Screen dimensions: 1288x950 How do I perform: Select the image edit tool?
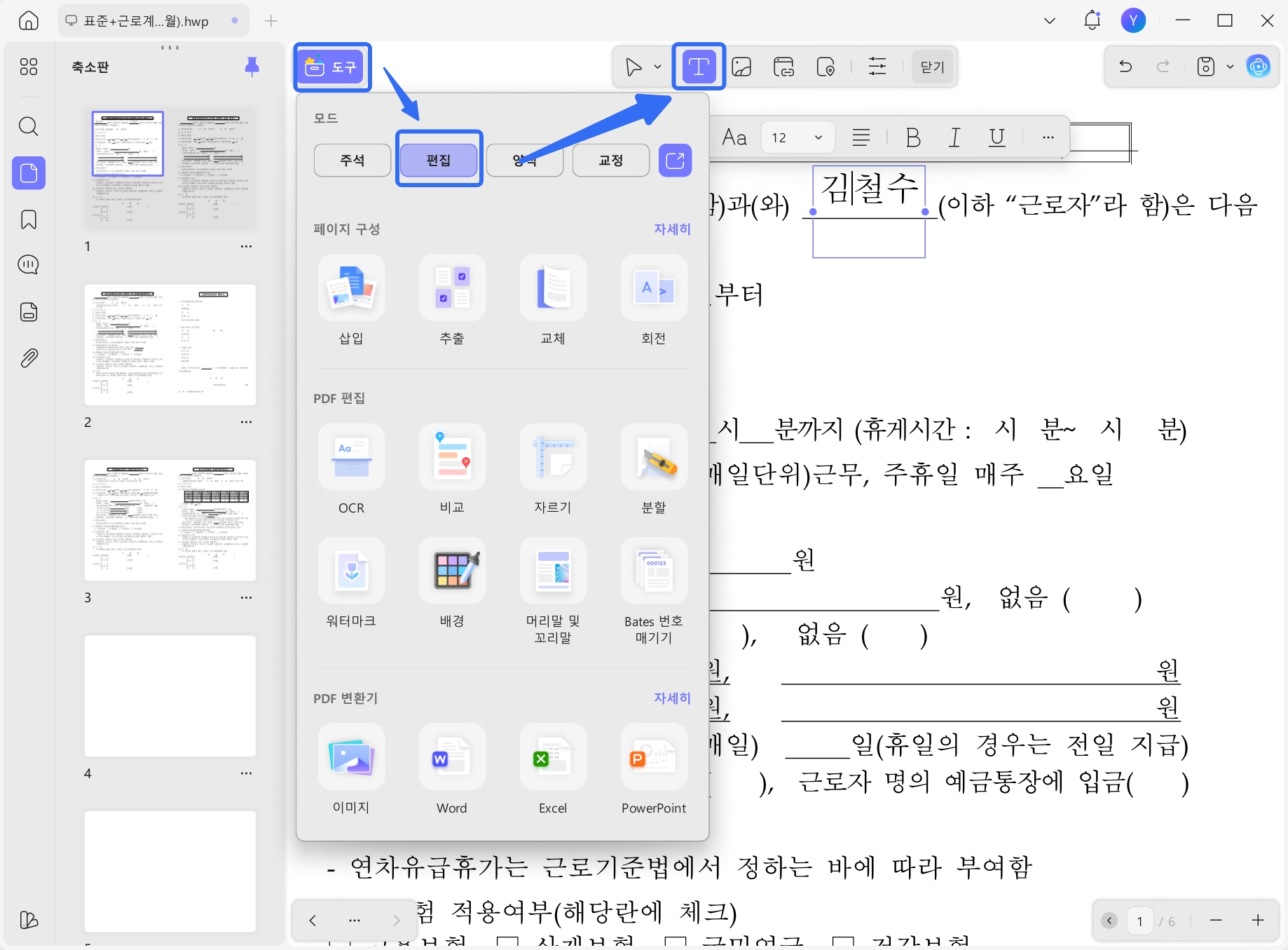click(741, 67)
